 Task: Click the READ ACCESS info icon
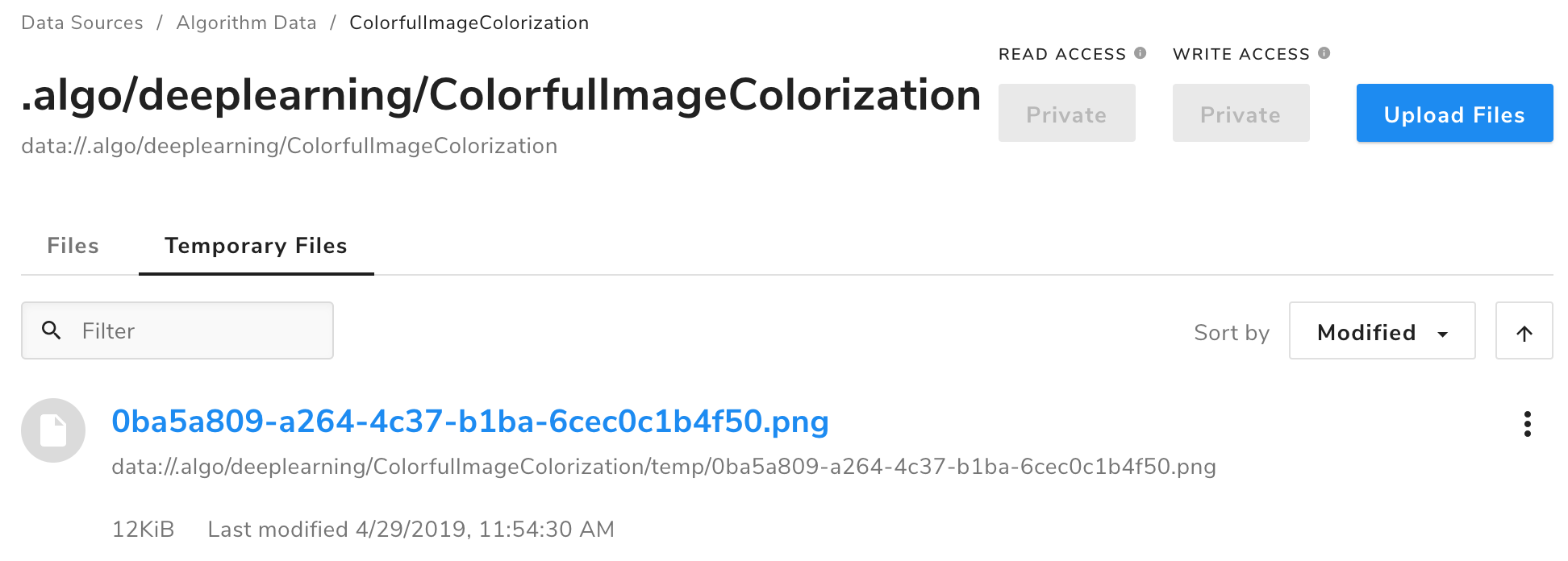[x=1140, y=53]
